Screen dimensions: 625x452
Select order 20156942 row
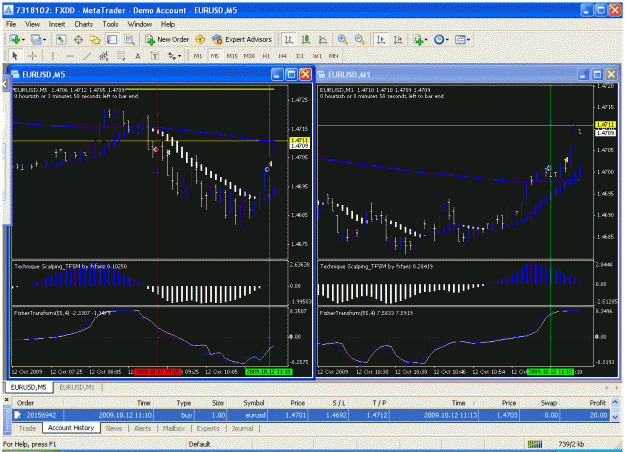311,415
